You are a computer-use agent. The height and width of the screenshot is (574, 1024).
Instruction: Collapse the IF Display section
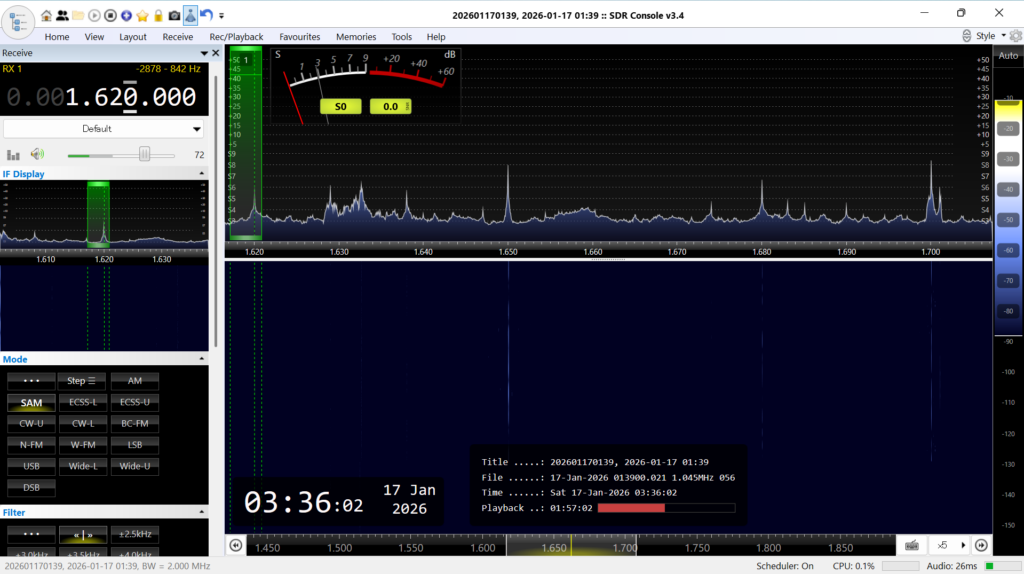(x=204, y=174)
